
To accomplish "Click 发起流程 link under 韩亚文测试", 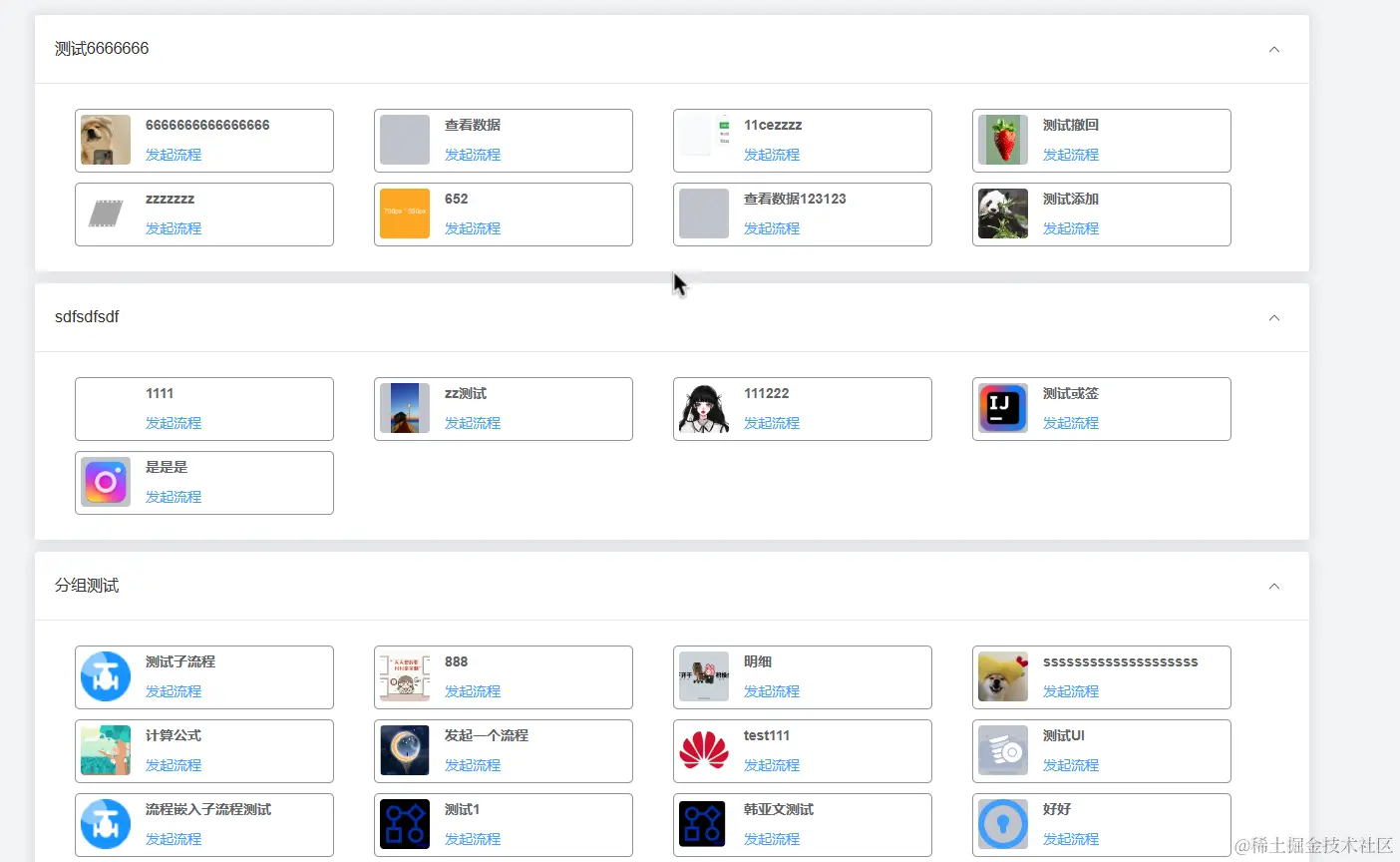I will click(x=772, y=839).
